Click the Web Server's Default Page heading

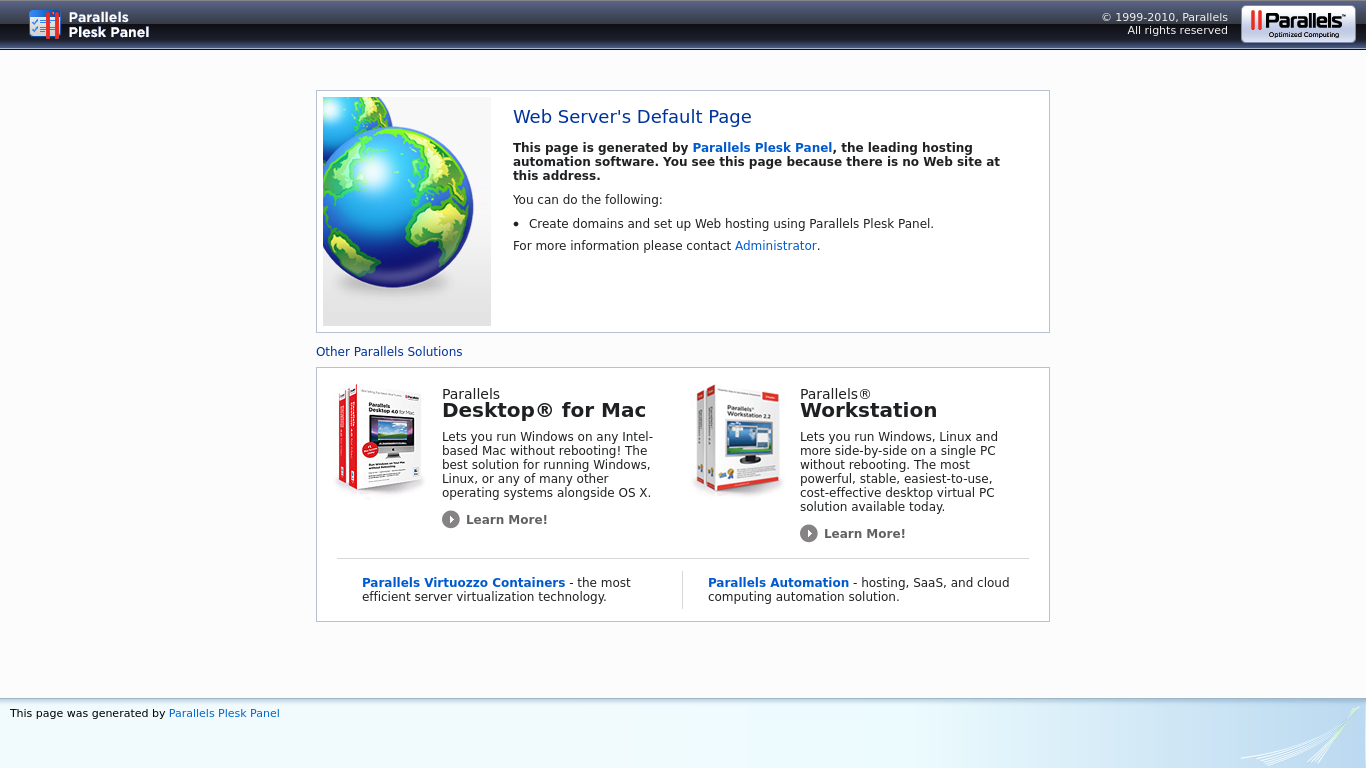[x=632, y=116]
